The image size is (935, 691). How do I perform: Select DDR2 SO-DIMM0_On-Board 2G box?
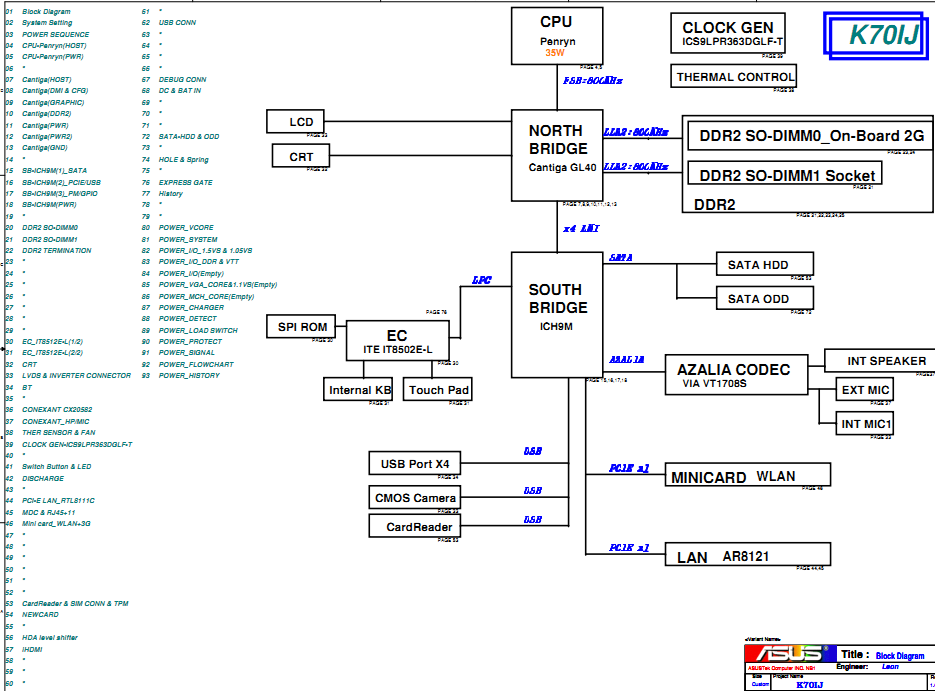pyautogui.click(x=810, y=136)
